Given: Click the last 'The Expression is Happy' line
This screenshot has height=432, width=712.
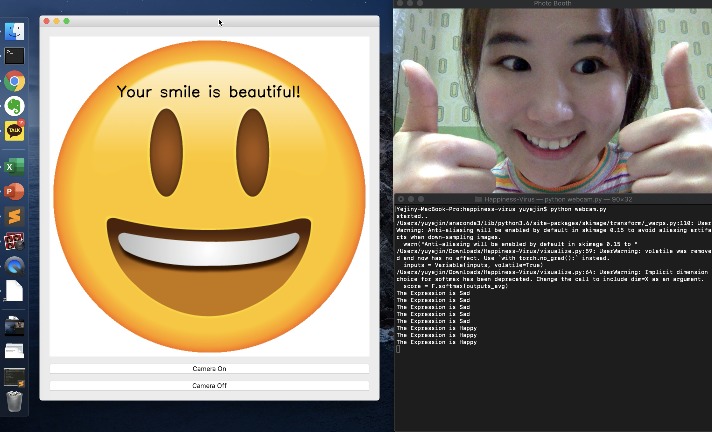Looking at the screenshot, I should pyautogui.click(x=437, y=343).
